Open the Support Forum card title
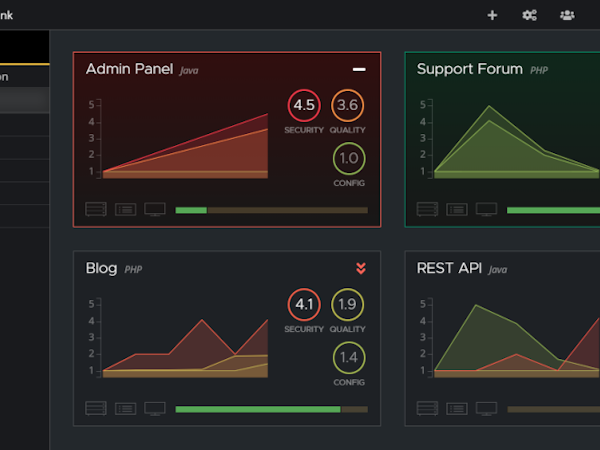The image size is (600, 450). [x=470, y=69]
